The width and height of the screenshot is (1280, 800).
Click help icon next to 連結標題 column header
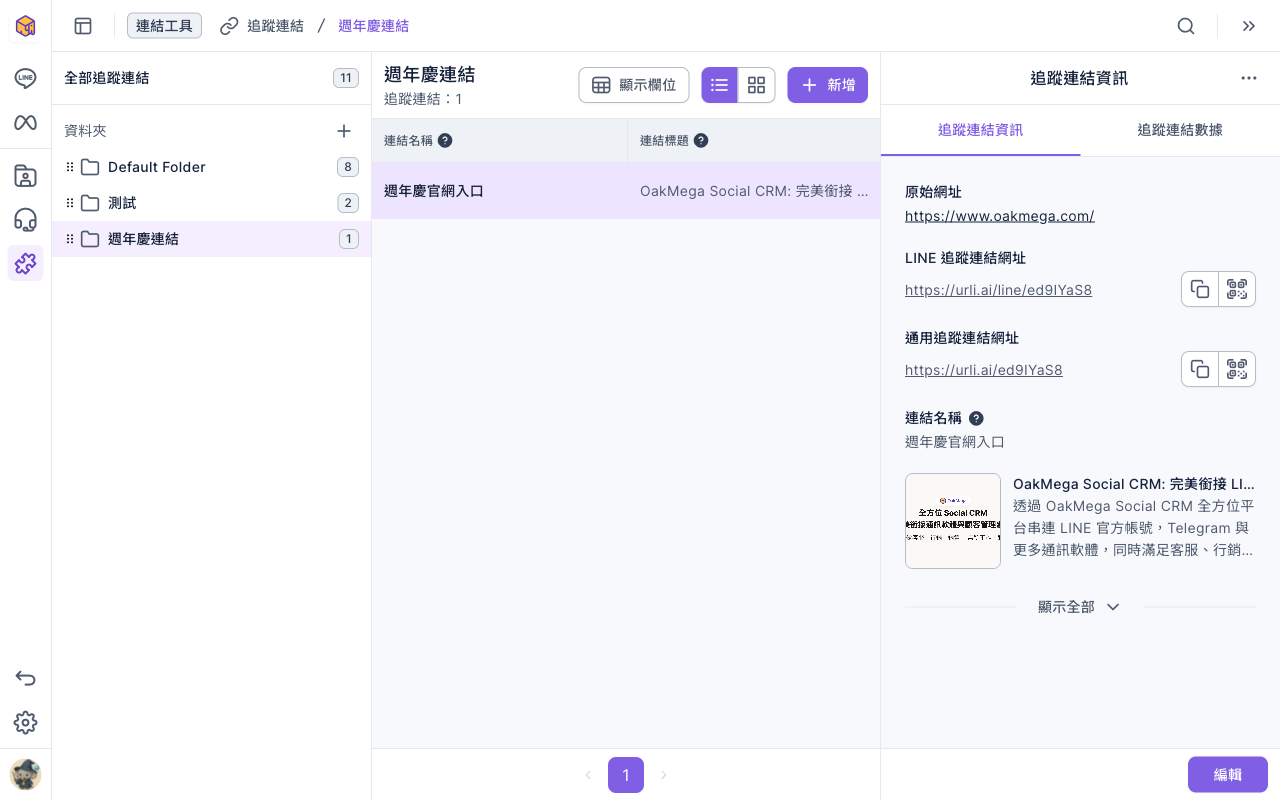pyautogui.click(x=701, y=141)
